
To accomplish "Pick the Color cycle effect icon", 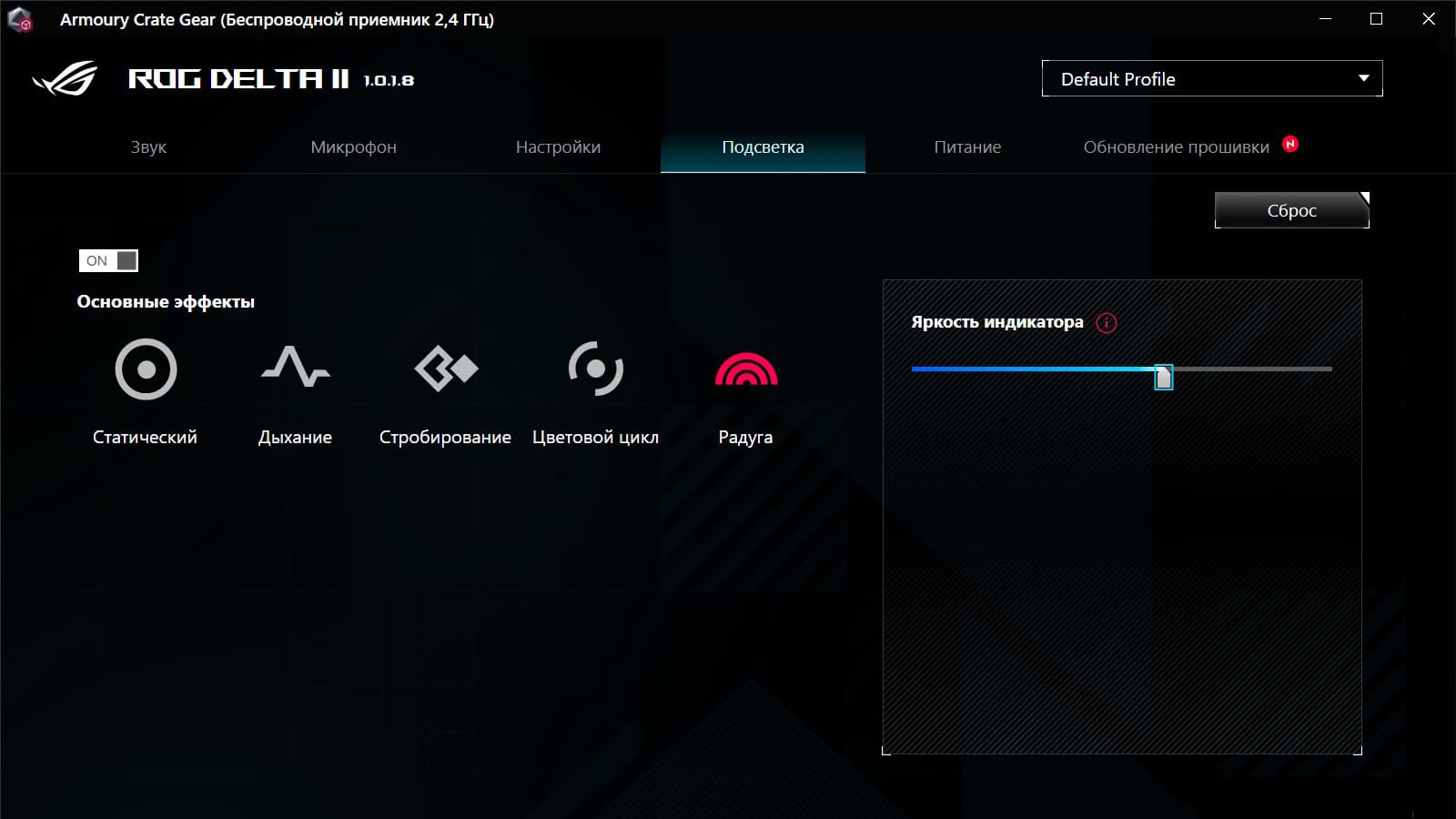I will [595, 369].
